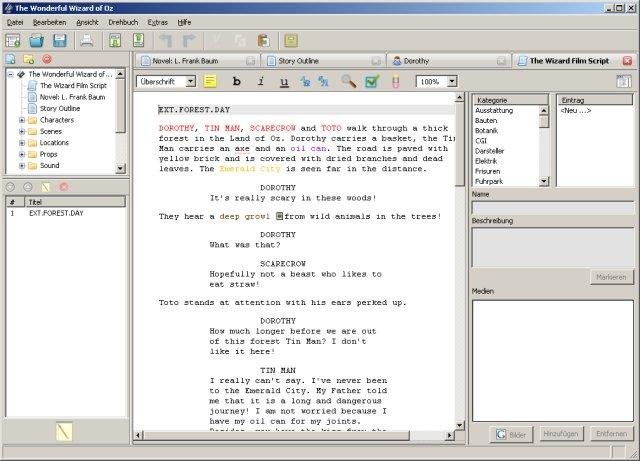Switch to the Story Outline tab
The image size is (640, 461).
323,61
